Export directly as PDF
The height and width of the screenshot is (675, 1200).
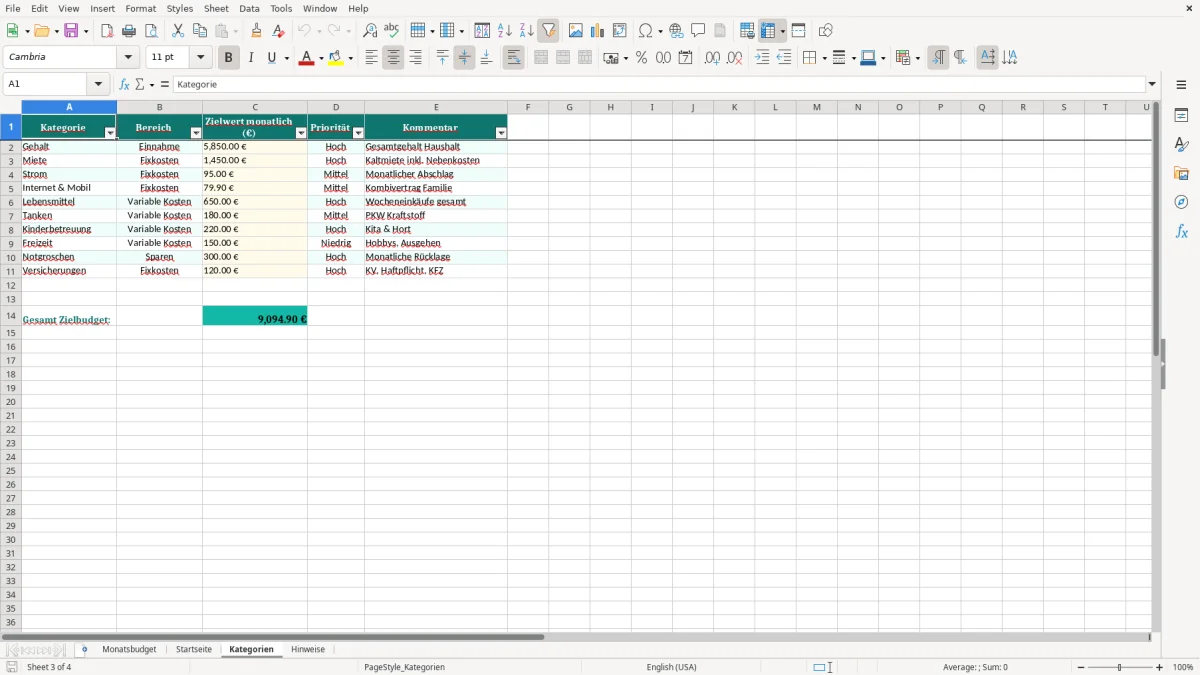point(107,31)
